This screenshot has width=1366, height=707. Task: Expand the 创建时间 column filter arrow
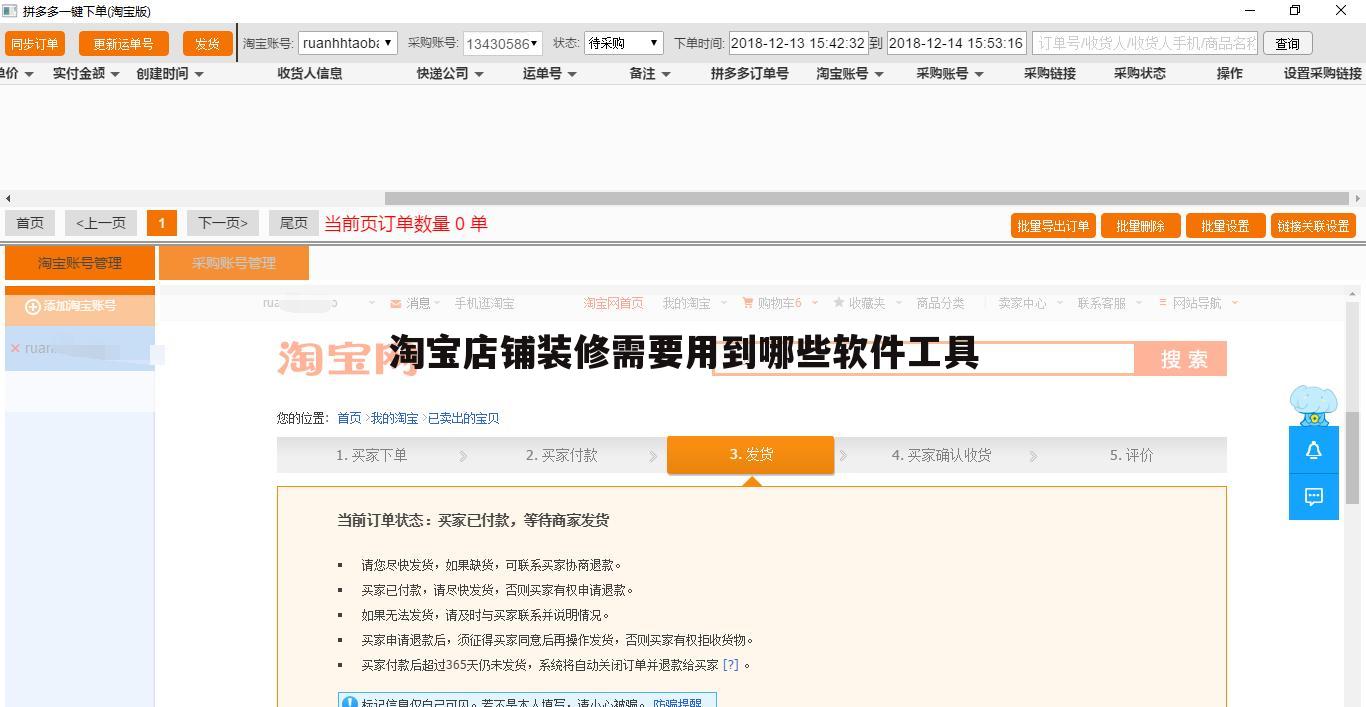199,74
